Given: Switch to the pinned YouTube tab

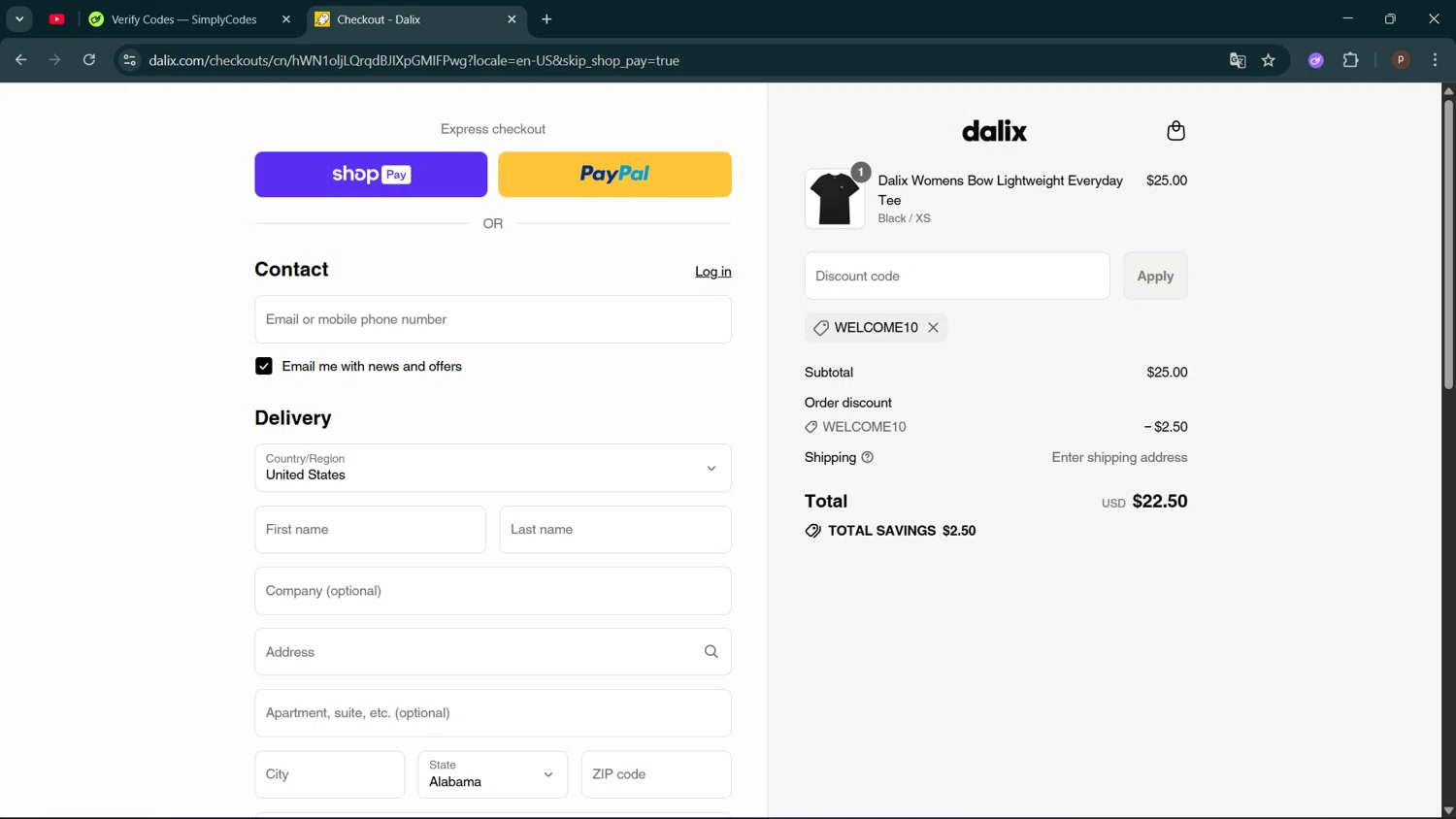Looking at the screenshot, I should coord(57,19).
